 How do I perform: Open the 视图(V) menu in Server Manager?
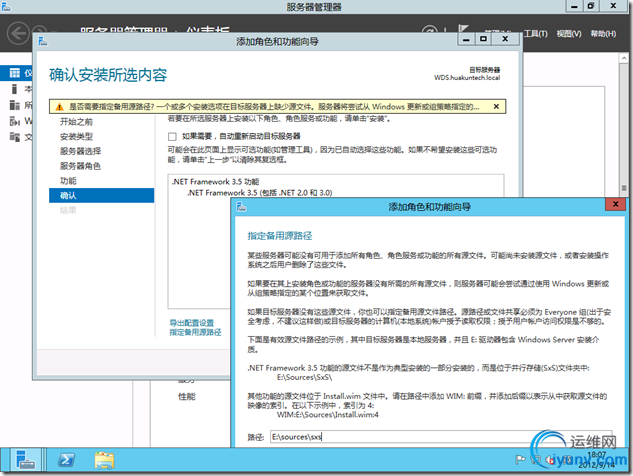(569, 34)
